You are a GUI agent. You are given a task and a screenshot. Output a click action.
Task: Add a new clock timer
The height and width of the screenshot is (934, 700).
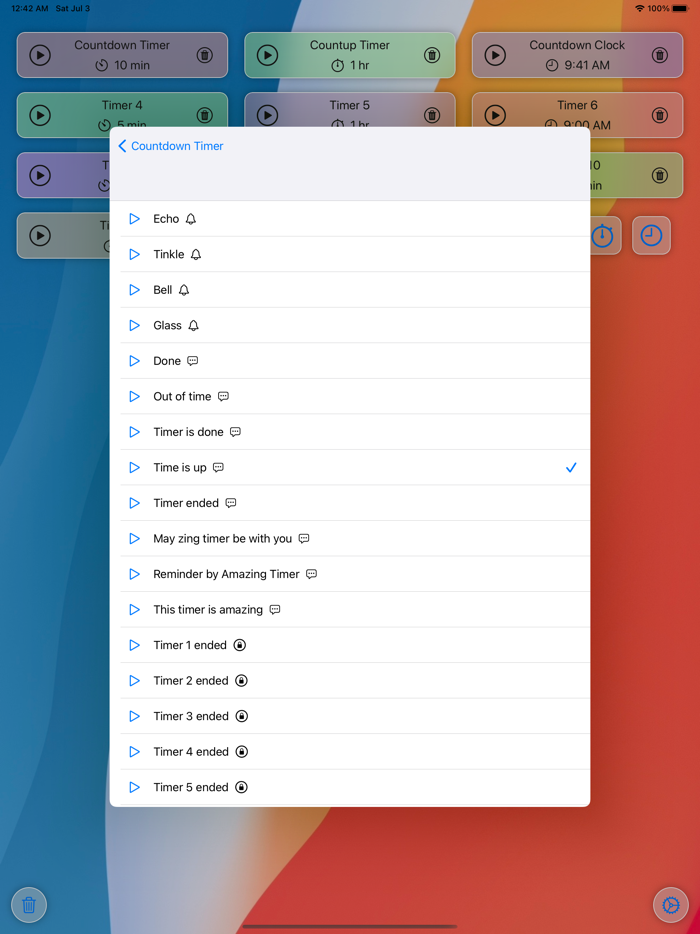click(651, 235)
